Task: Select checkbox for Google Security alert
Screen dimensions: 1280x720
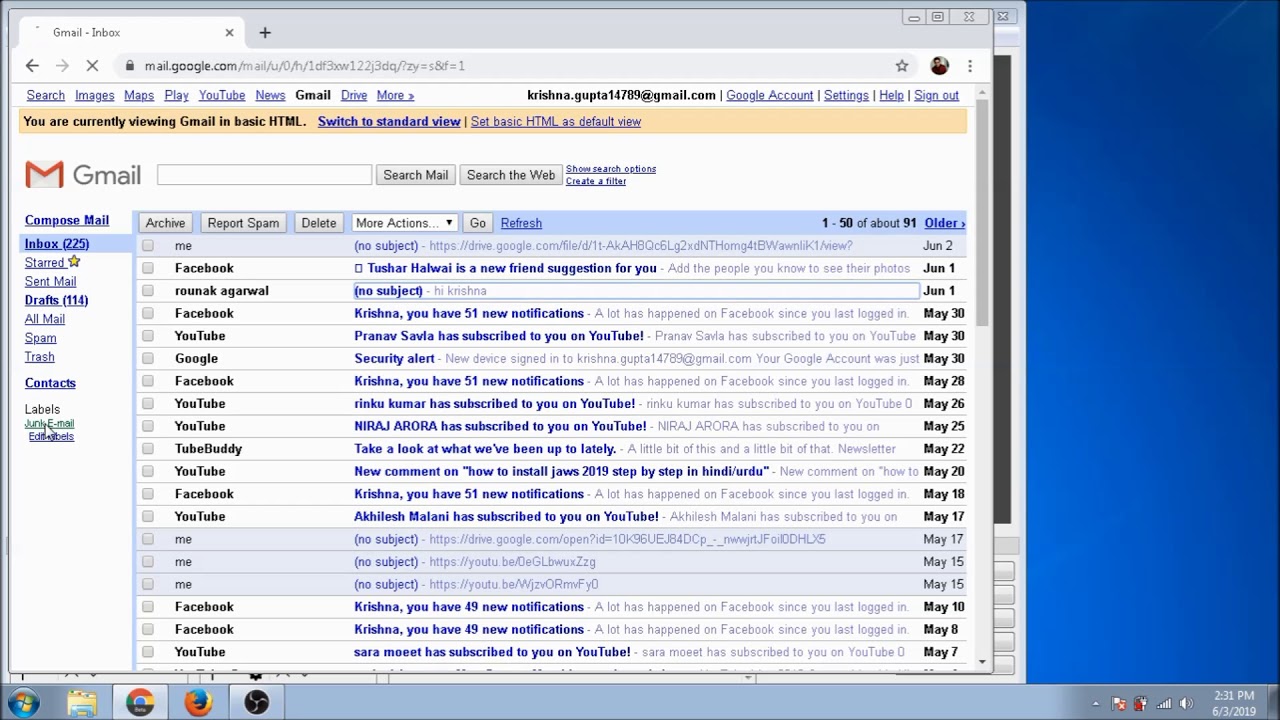Action: click(148, 359)
